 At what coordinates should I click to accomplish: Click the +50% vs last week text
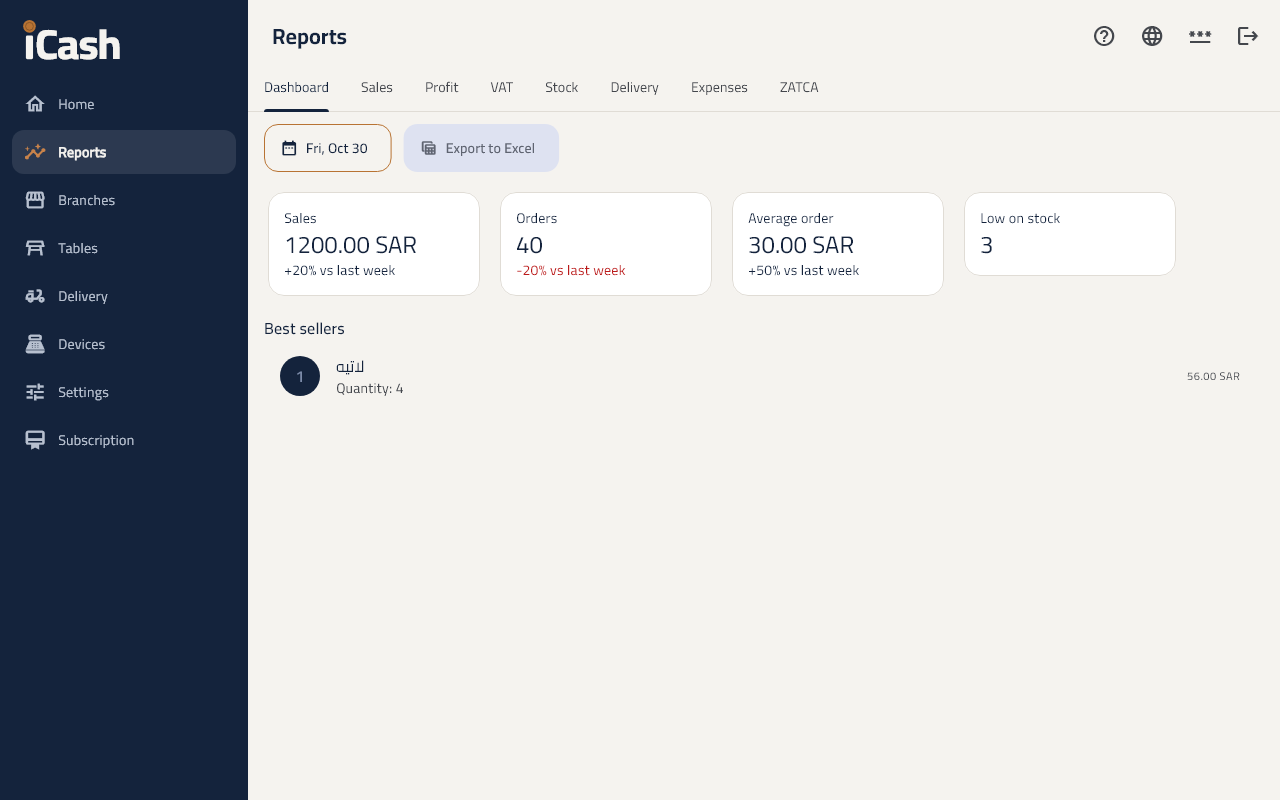click(803, 270)
